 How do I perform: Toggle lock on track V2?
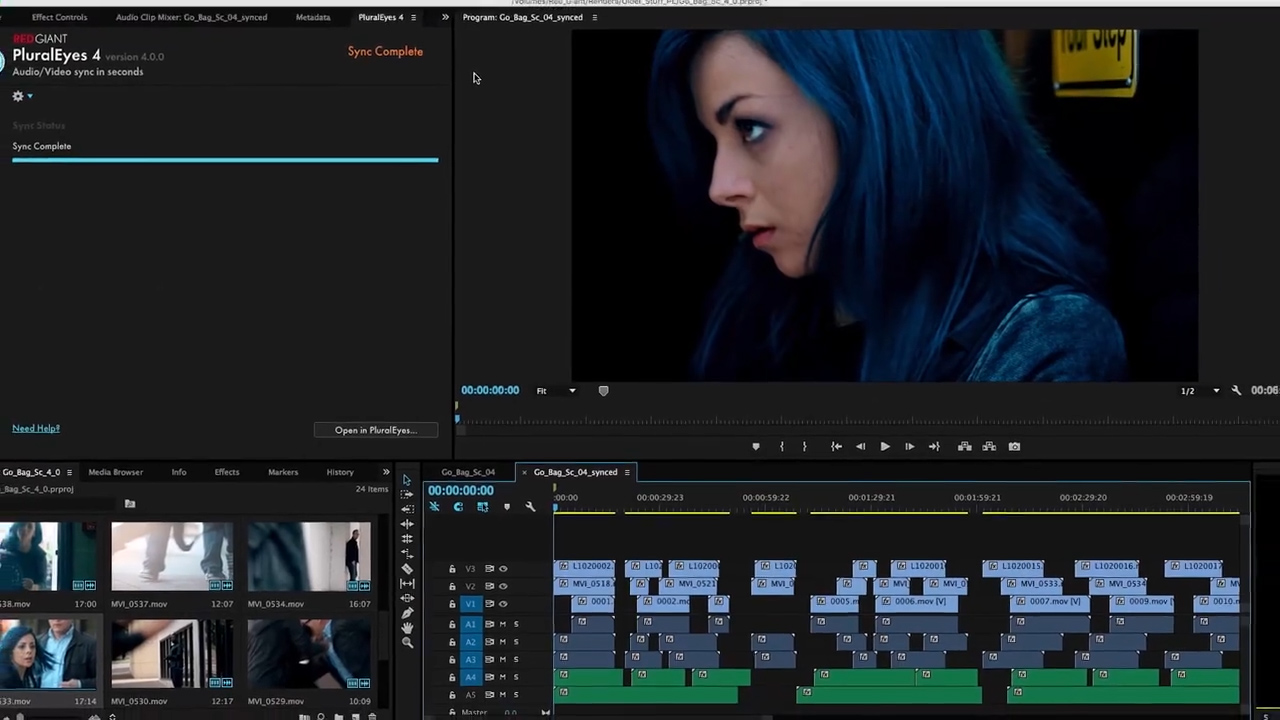click(452, 586)
